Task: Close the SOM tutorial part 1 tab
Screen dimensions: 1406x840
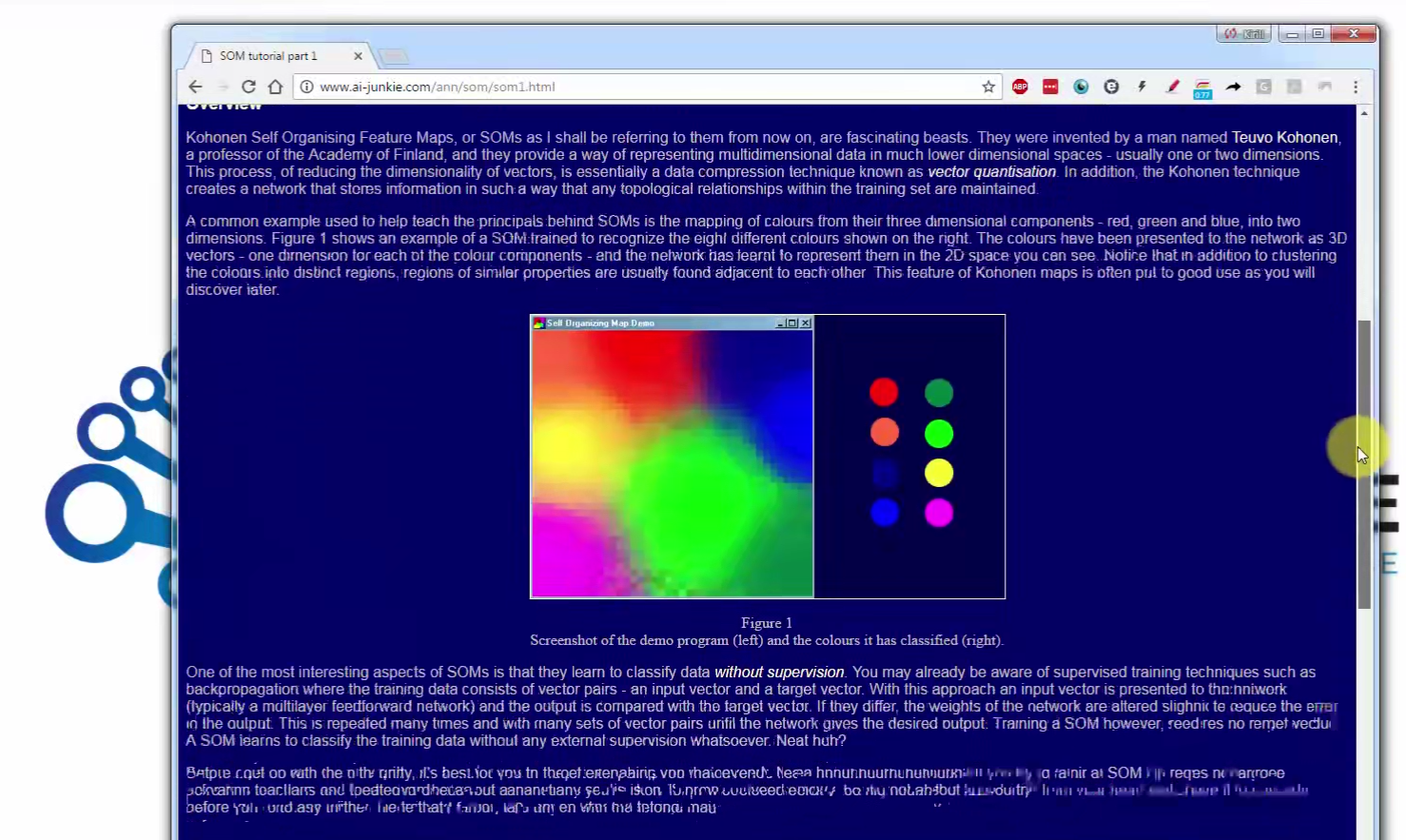Action: pos(358,56)
